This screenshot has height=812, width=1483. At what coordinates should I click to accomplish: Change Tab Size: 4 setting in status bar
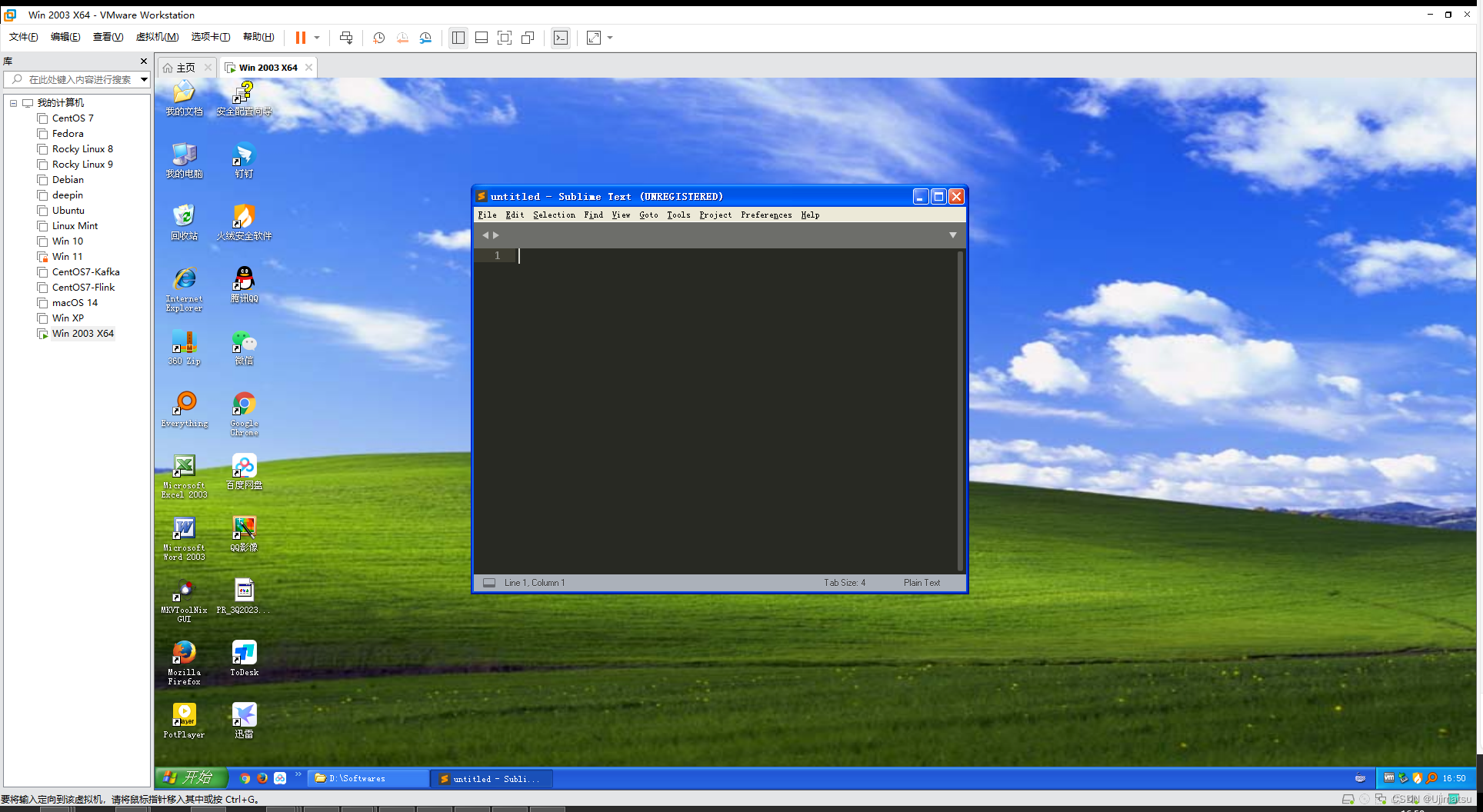(x=845, y=583)
